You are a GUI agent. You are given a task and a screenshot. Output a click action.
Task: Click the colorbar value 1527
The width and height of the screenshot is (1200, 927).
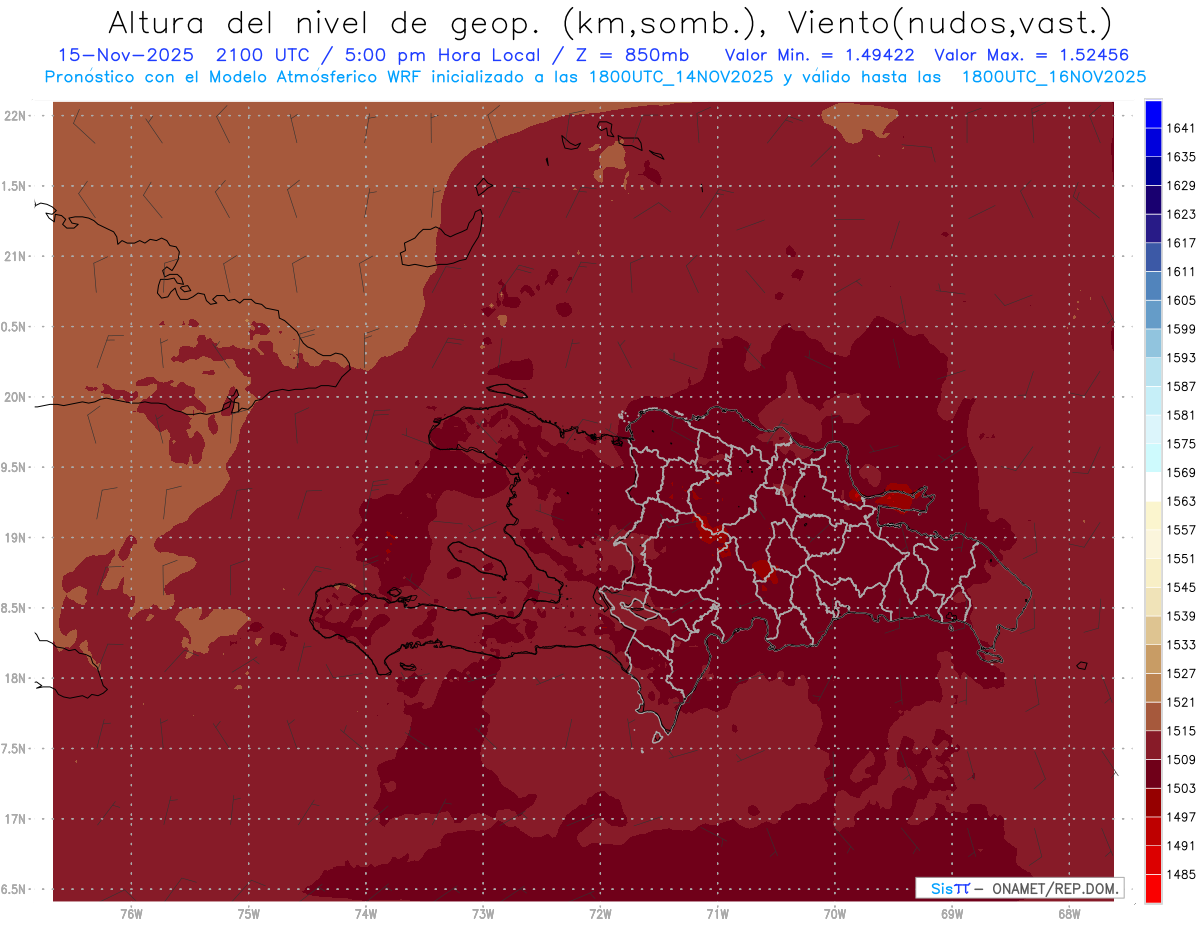tap(1181, 674)
